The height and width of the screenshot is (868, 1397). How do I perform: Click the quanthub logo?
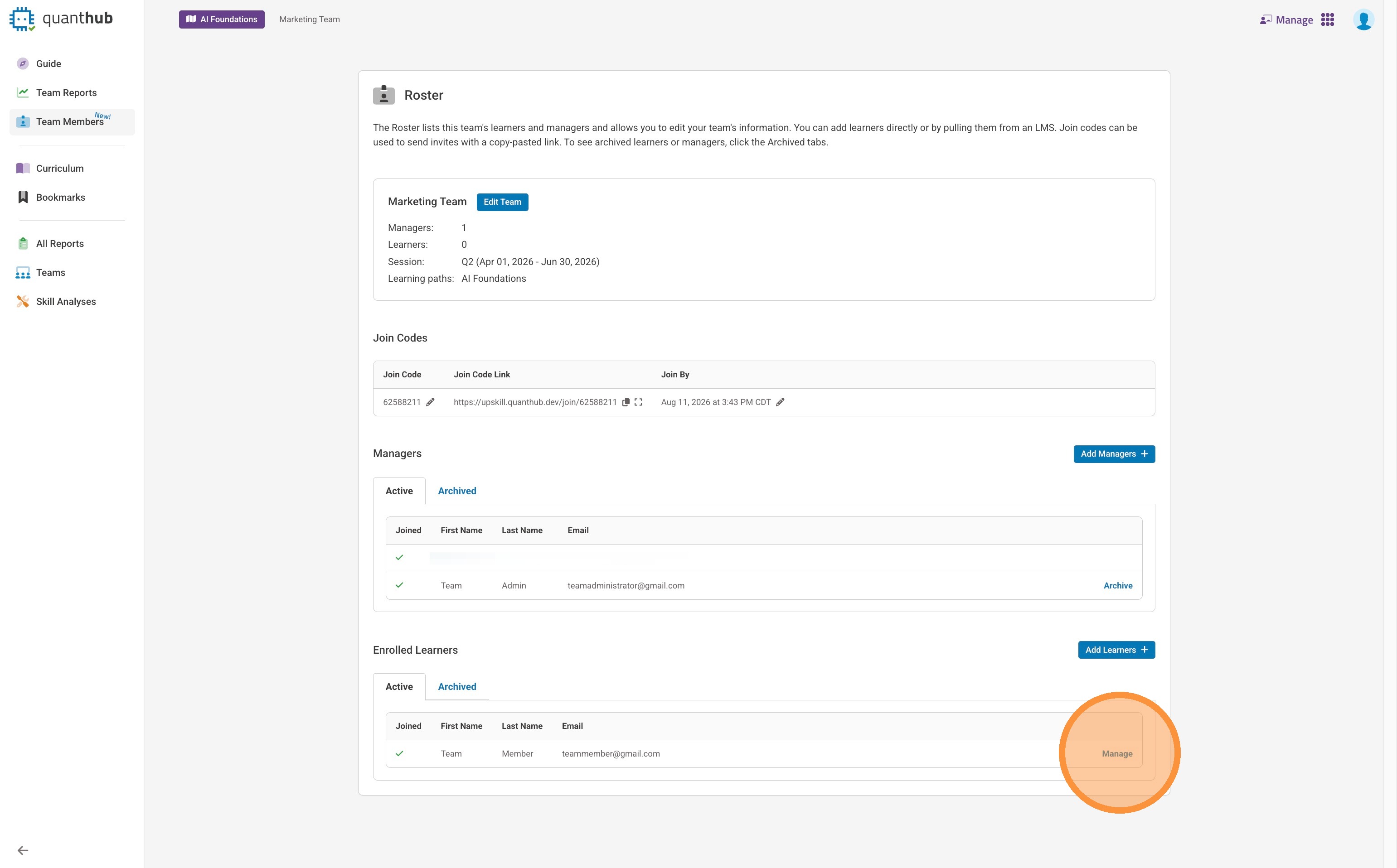(61, 19)
